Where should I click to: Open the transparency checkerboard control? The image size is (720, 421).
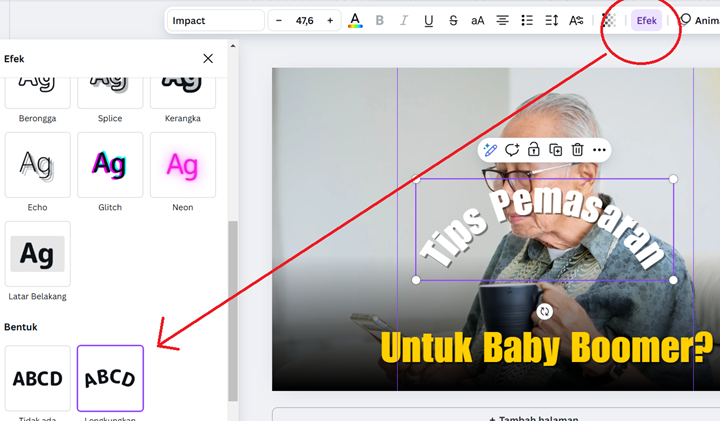pyautogui.click(x=609, y=21)
